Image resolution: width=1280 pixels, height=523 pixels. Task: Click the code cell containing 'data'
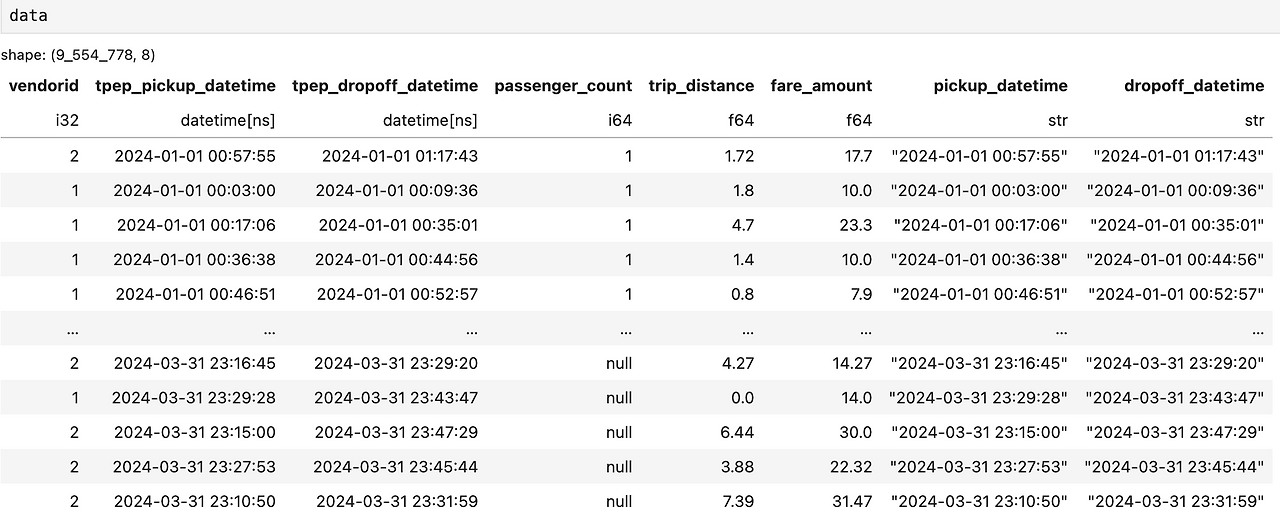(640, 16)
